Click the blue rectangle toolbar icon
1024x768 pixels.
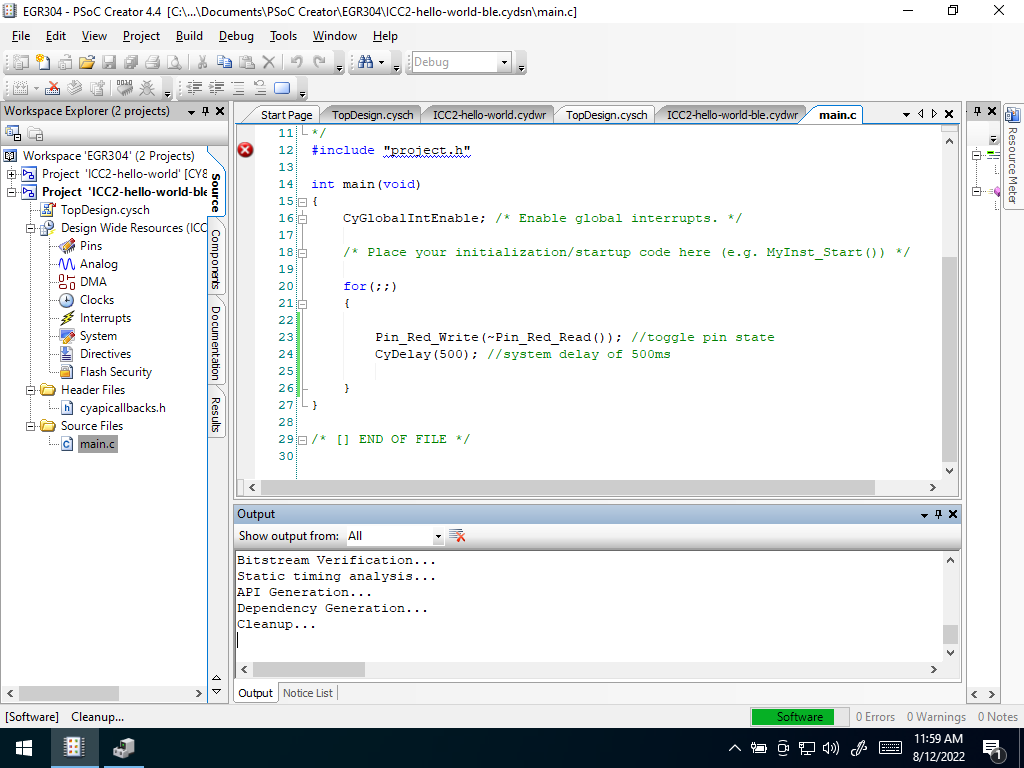(282, 88)
